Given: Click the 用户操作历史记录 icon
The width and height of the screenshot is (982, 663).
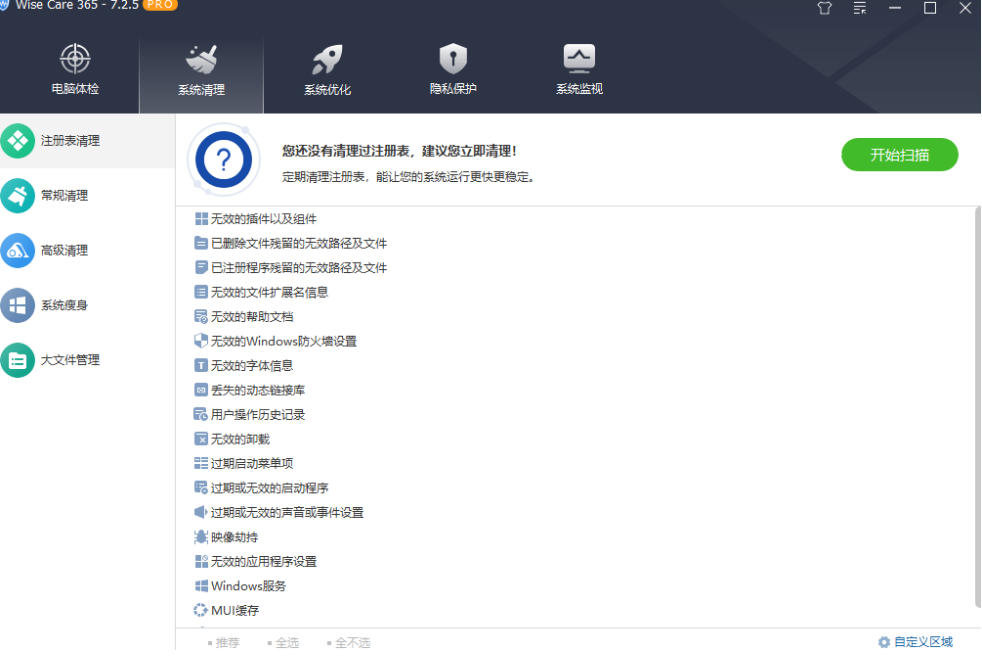Looking at the screenshot, I should (x=201, y=414).
